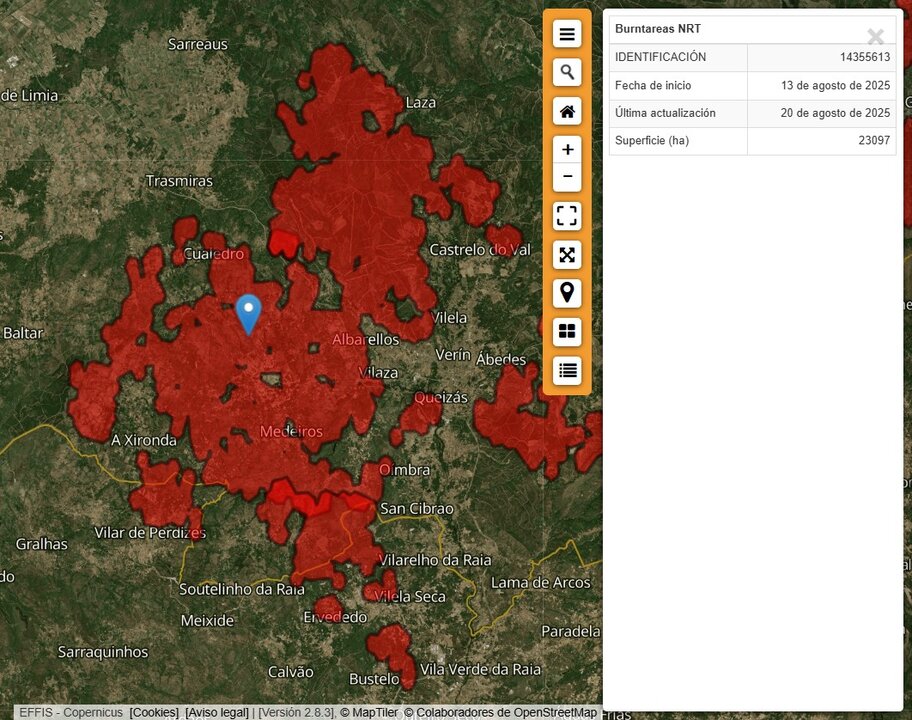Select the Ábedes map label
The width and height of the screenshot is (912, 720).
click(x=501, y=359)
